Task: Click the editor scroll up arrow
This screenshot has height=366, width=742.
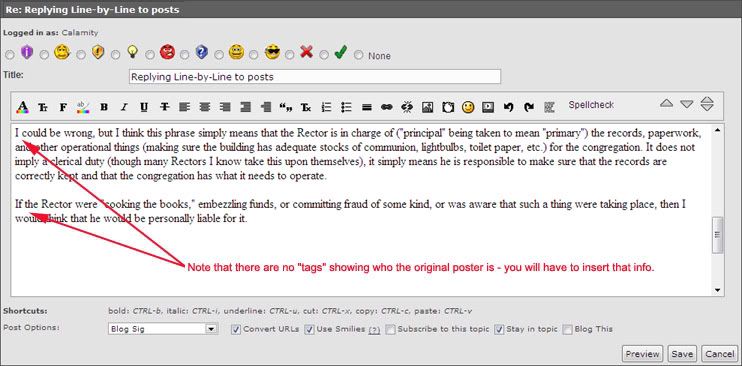Action: pyautogui.click(x=718, y=130)
